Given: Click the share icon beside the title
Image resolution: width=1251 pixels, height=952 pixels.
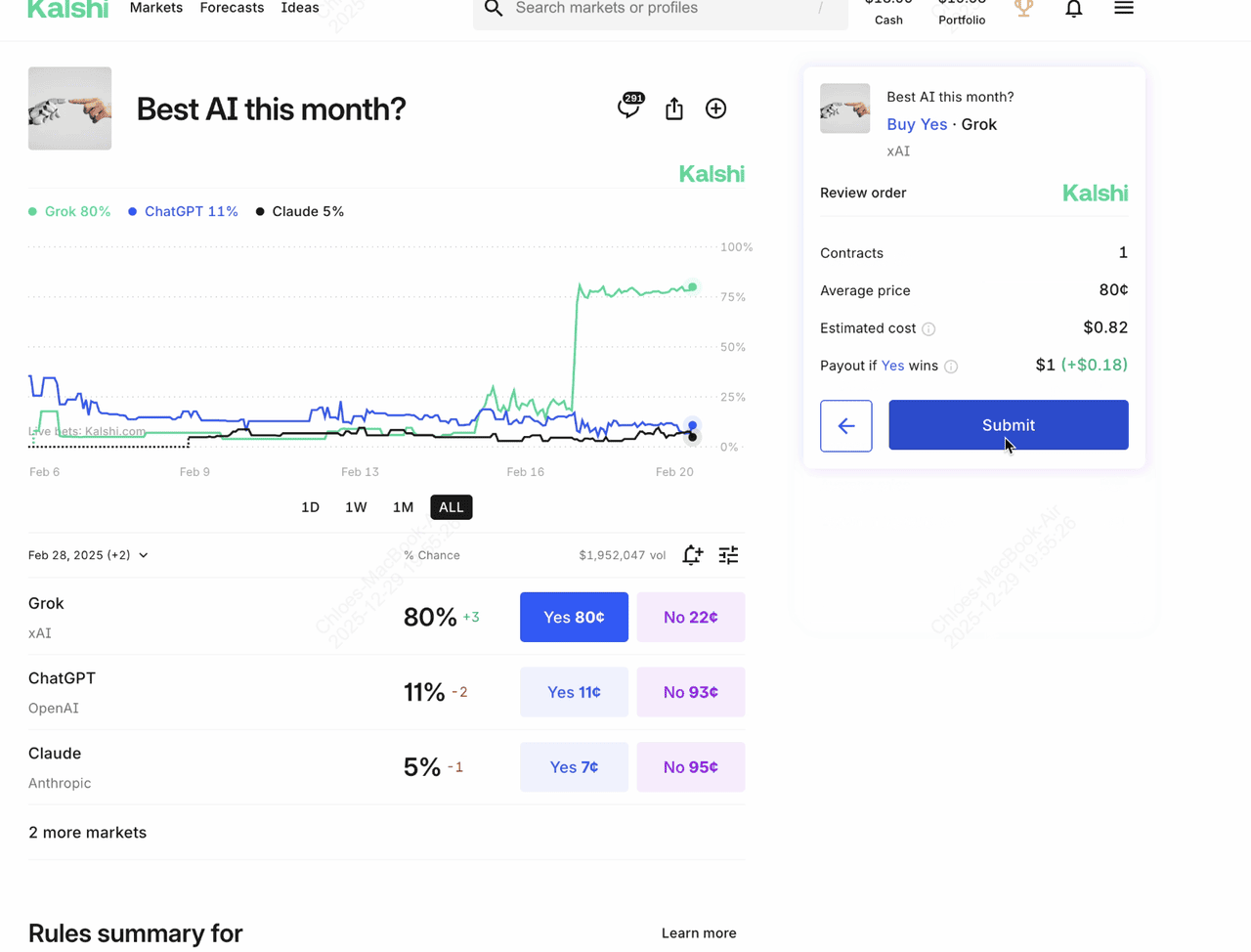Looking at the screenshot, I should (x=674, y=108).
